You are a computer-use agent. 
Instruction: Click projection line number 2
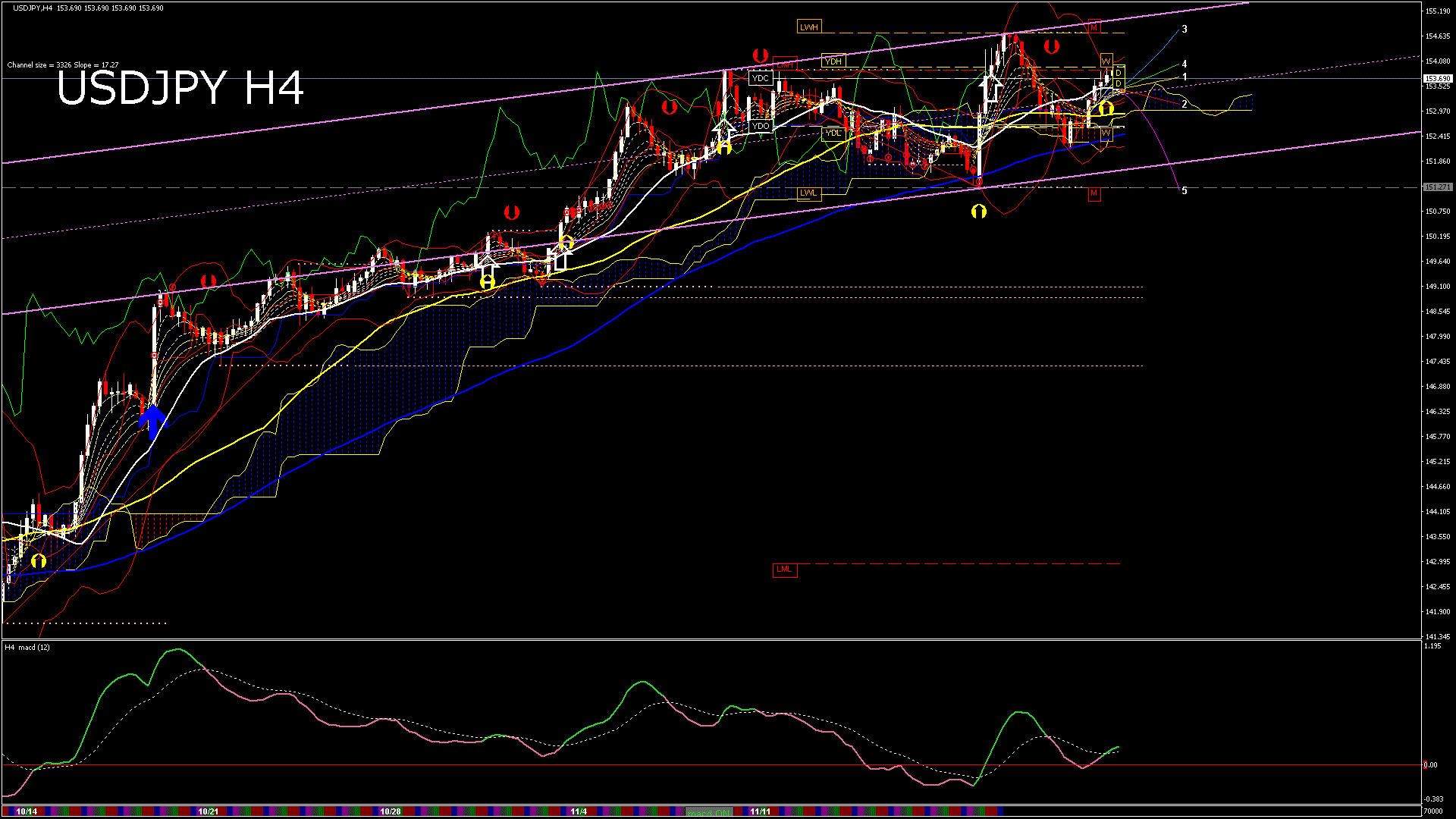click(1185, 104)
